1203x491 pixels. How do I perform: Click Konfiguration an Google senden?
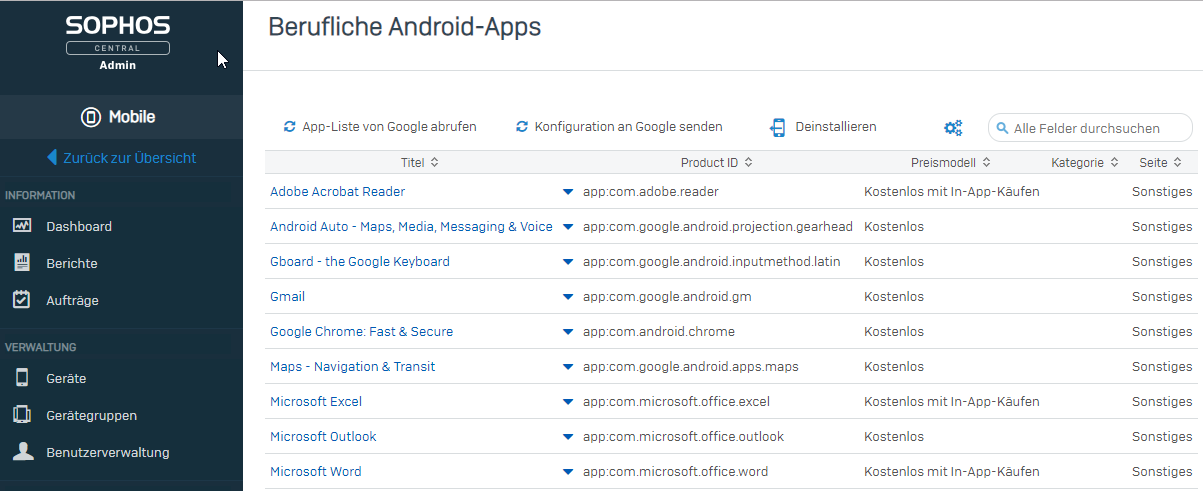[619, 127]
